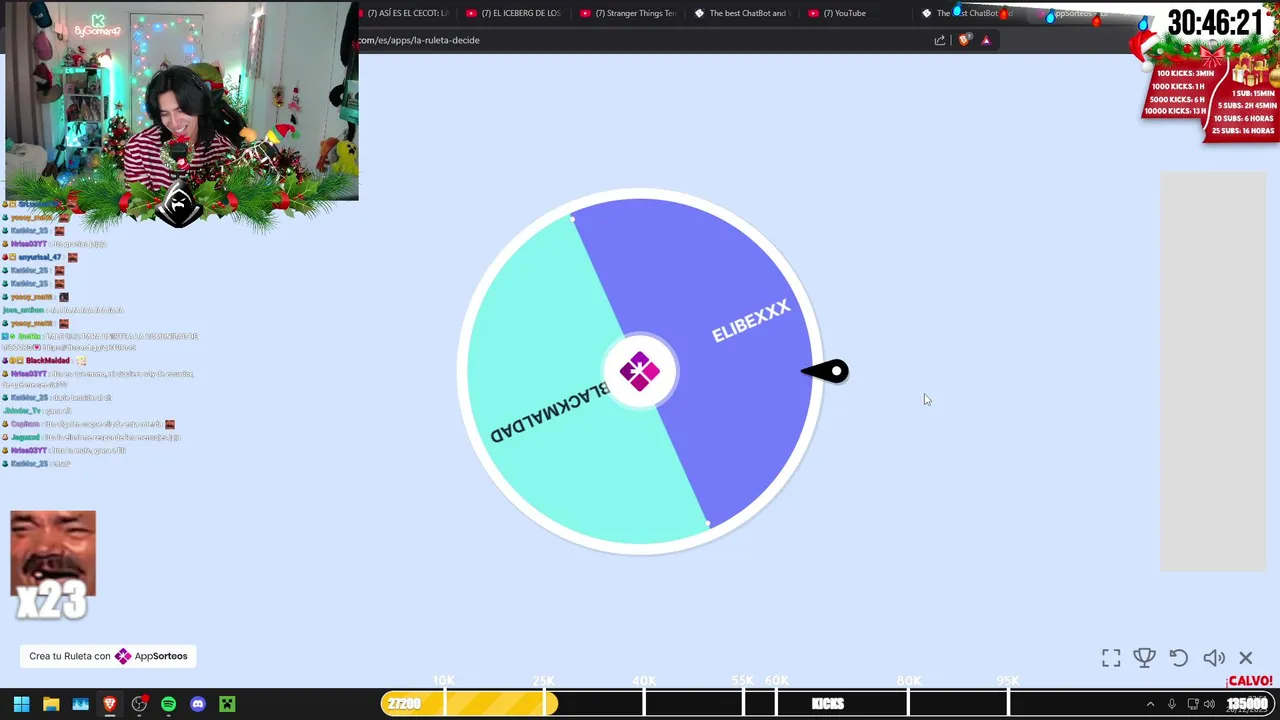
Task: Click the webcam overlay video
Action: (180, 100)
